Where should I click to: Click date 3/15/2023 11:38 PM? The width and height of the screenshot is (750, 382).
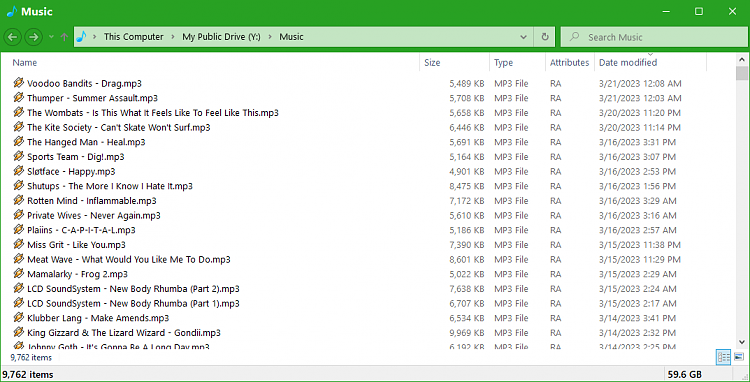pyautogui.click(x=640, y=245)
